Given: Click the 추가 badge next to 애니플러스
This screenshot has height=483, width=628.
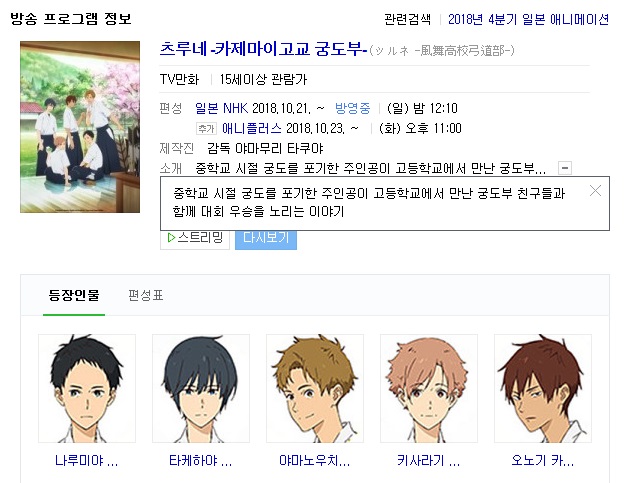Looking at the screenshot, I should tap(206, 129).
